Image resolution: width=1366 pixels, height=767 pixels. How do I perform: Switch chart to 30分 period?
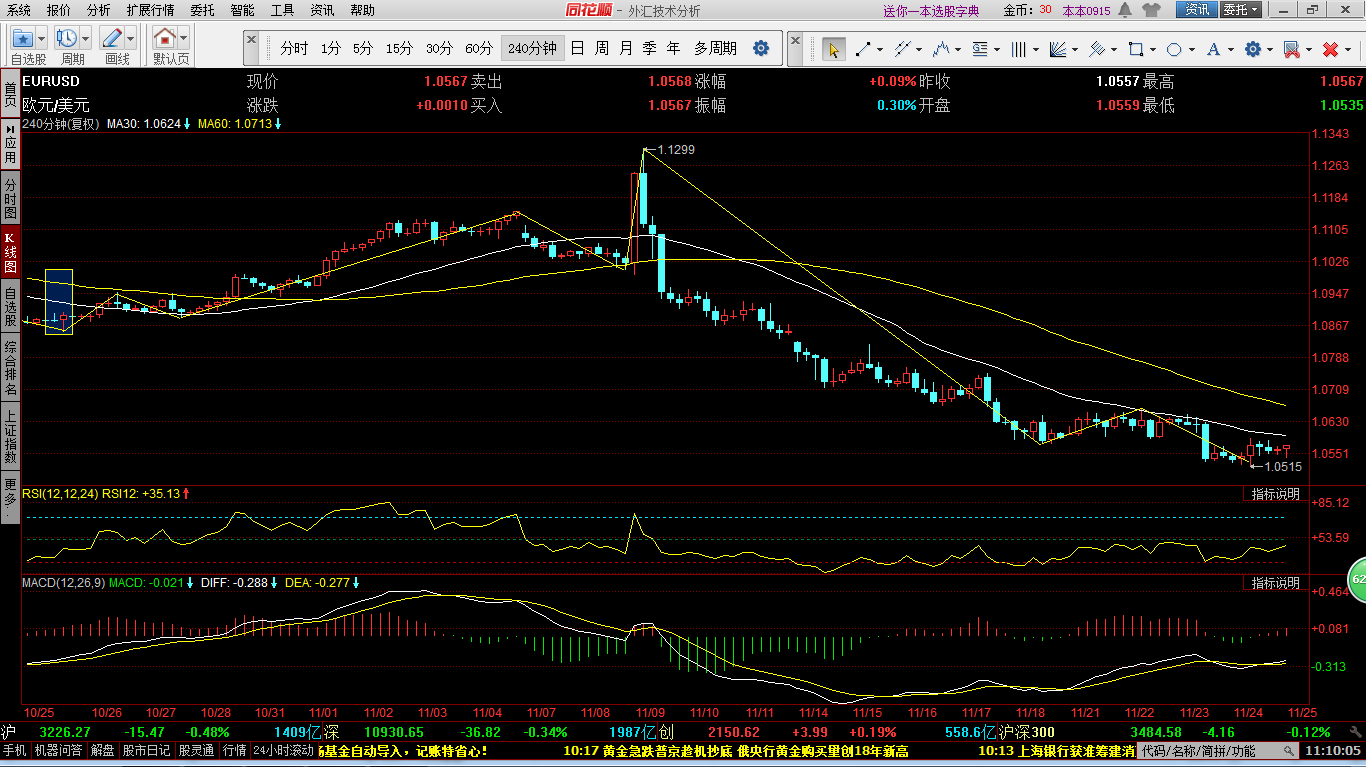tap(439, 48)
